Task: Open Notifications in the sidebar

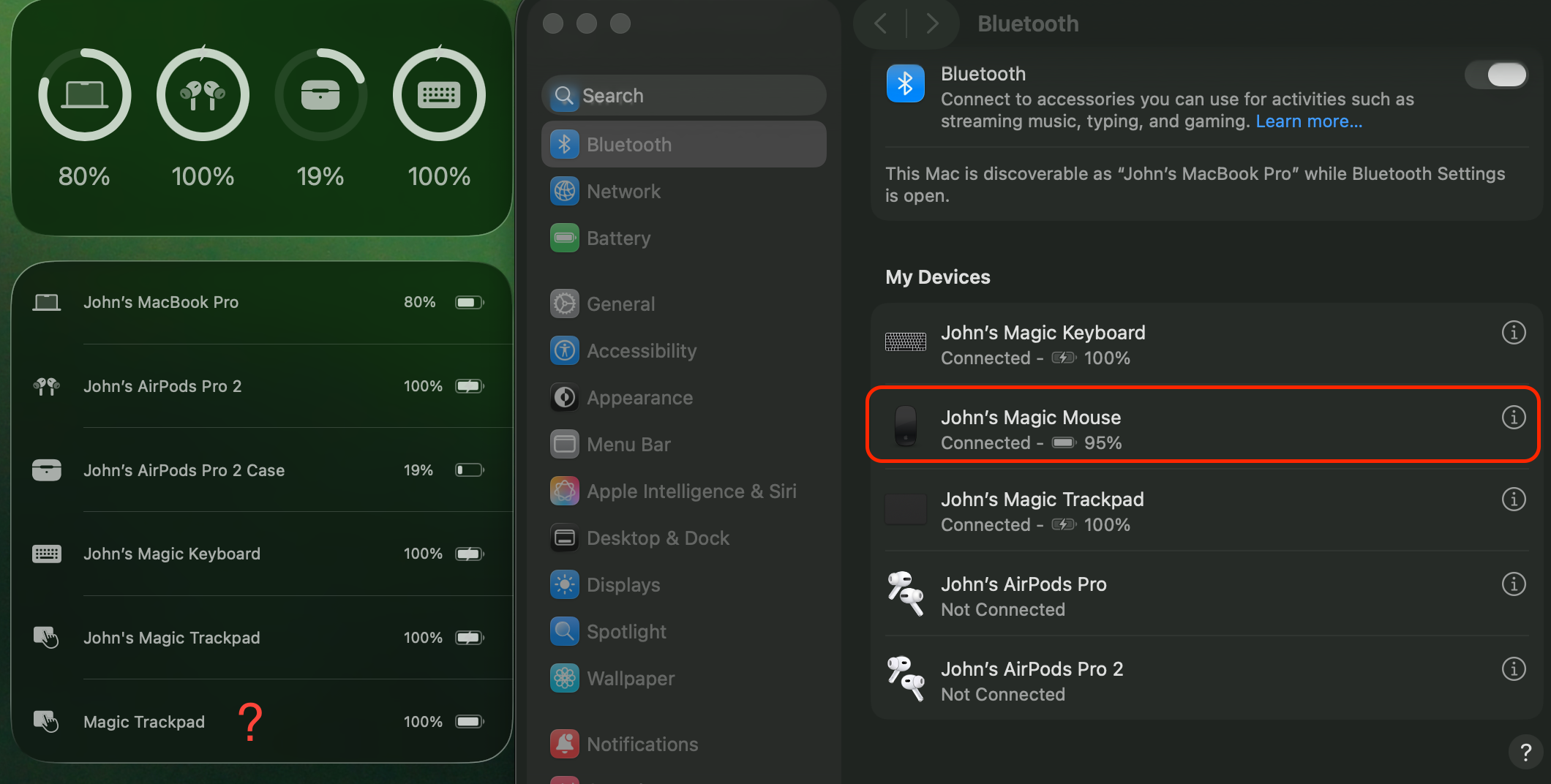Action: (684, 744)
